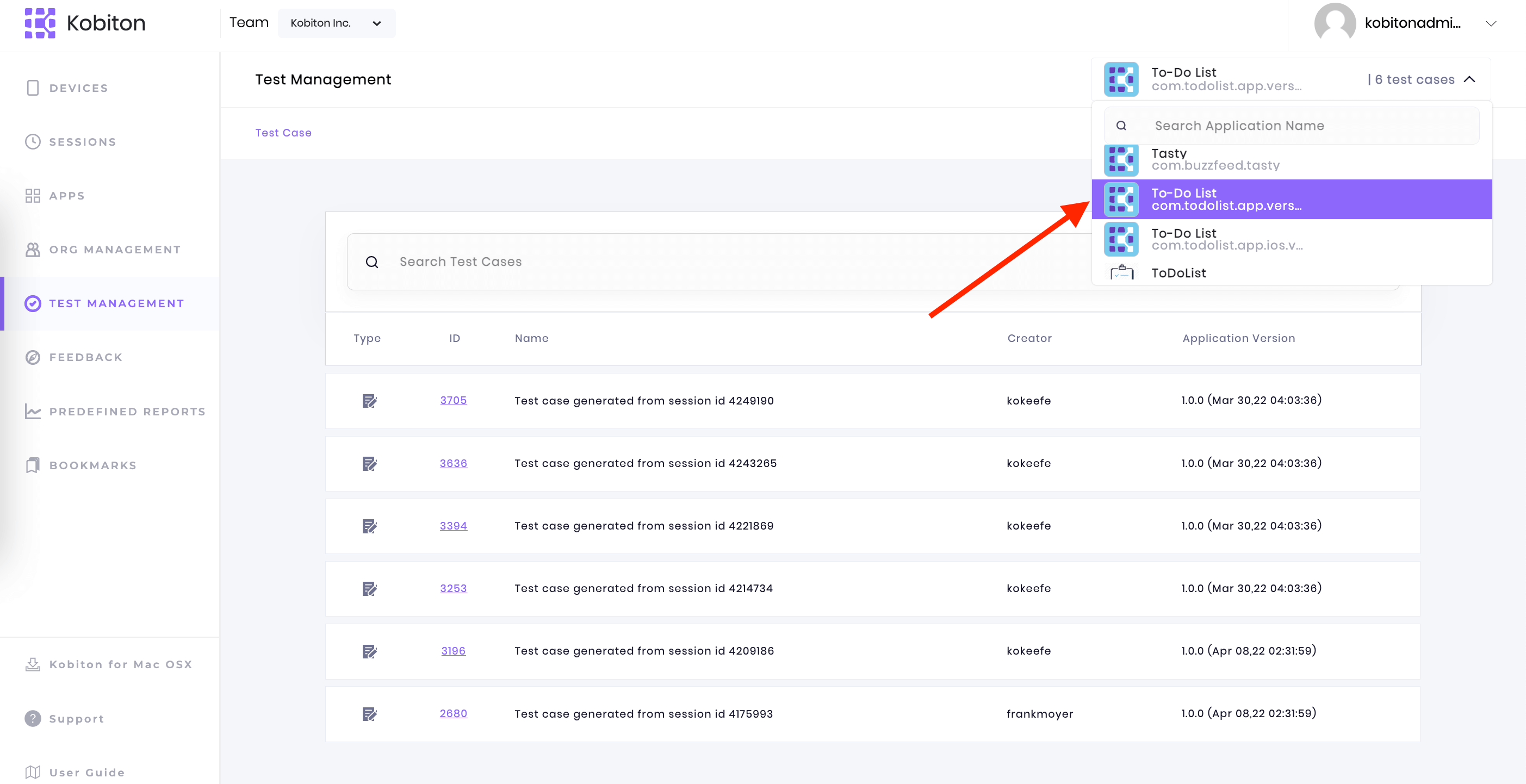
Task: Open the Bookmarks icon
Action: pos(33,465)
